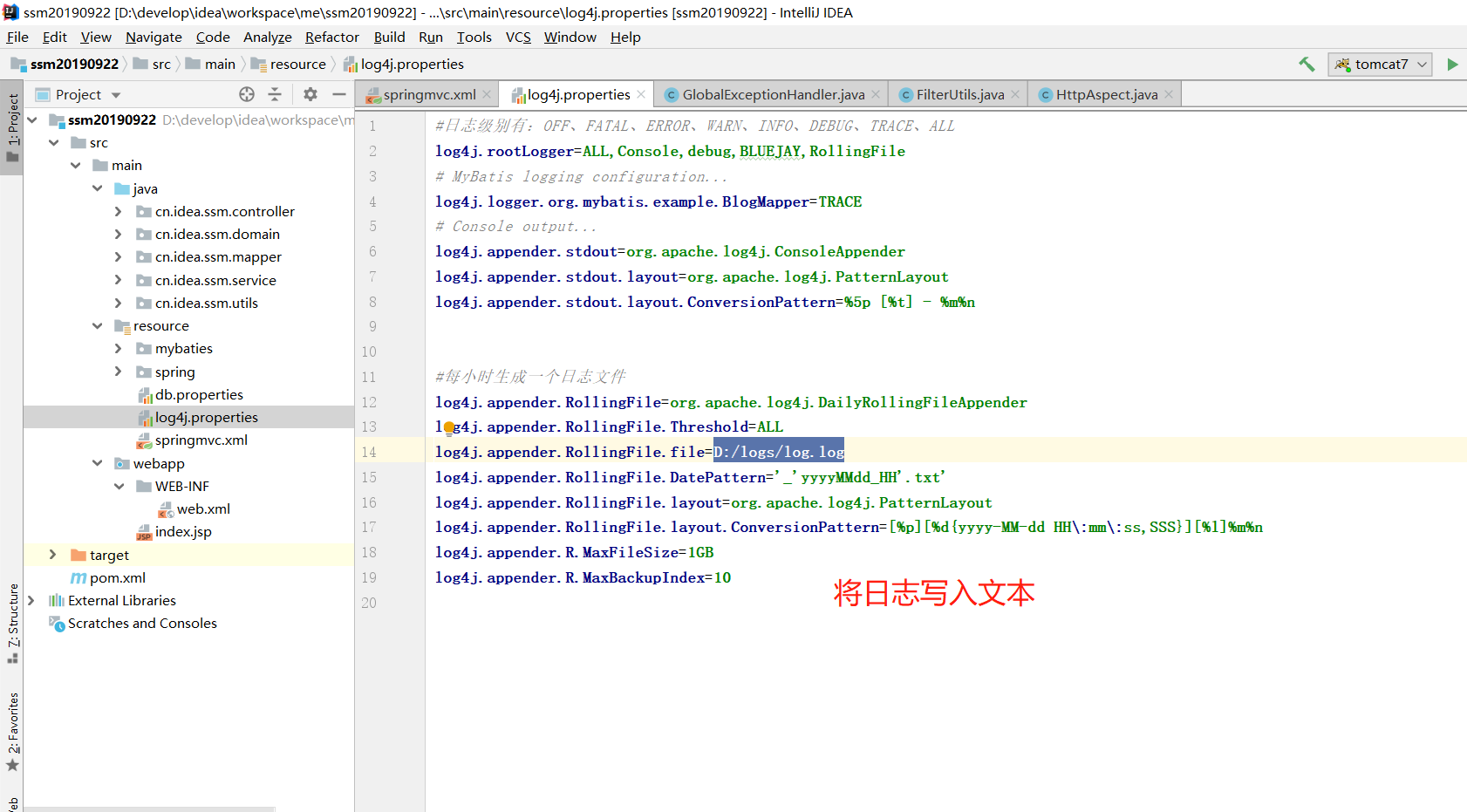The width and height of the screenshot is (1467, 812).
Task: Click the Build project hammer icon
Action: coord(1307,64)
